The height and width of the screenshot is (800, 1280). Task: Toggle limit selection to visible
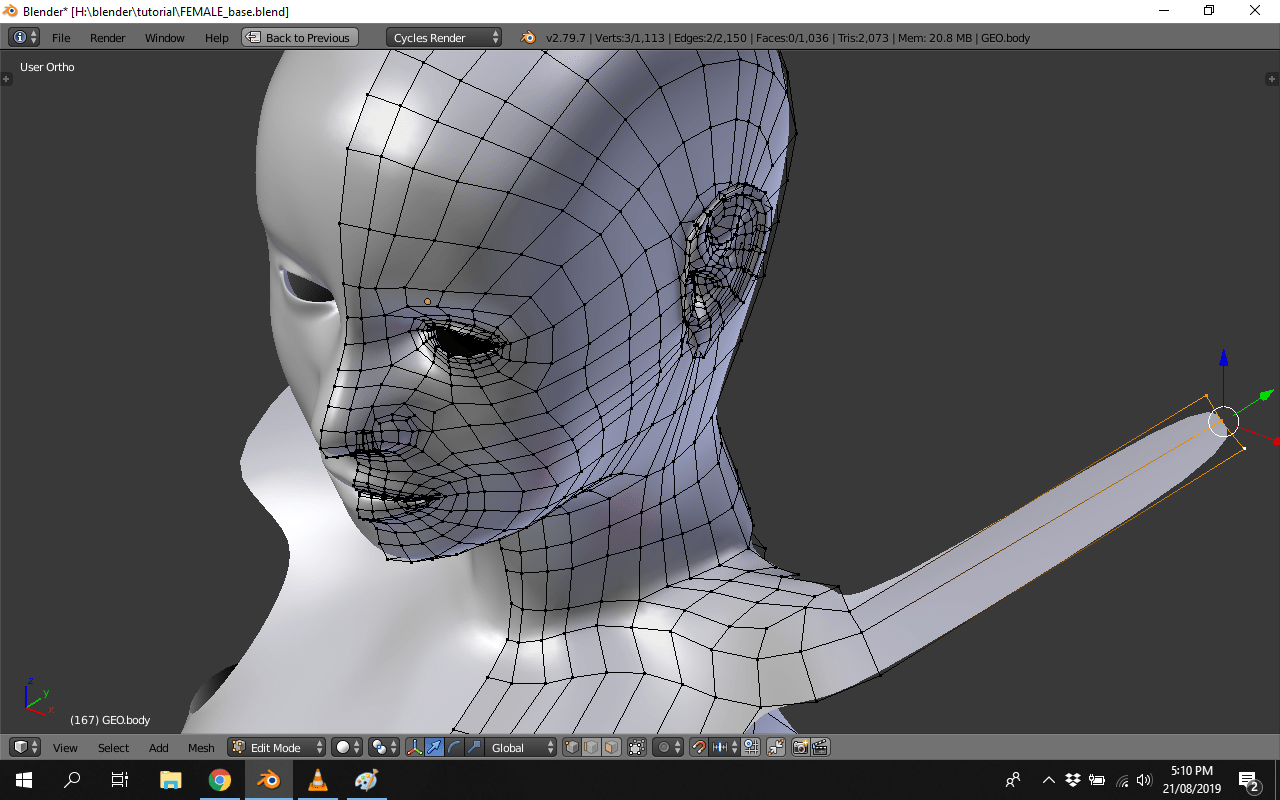637,747
